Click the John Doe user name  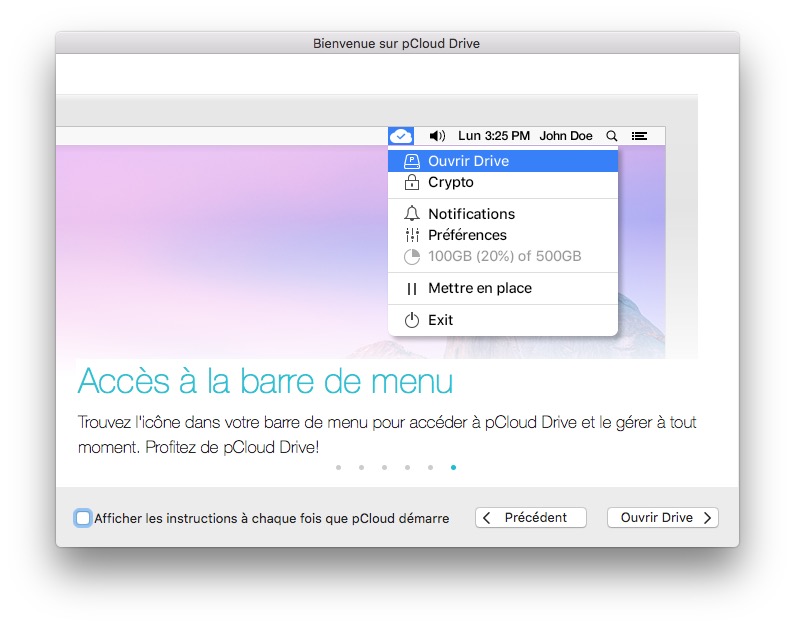click(x=566, y=136)
